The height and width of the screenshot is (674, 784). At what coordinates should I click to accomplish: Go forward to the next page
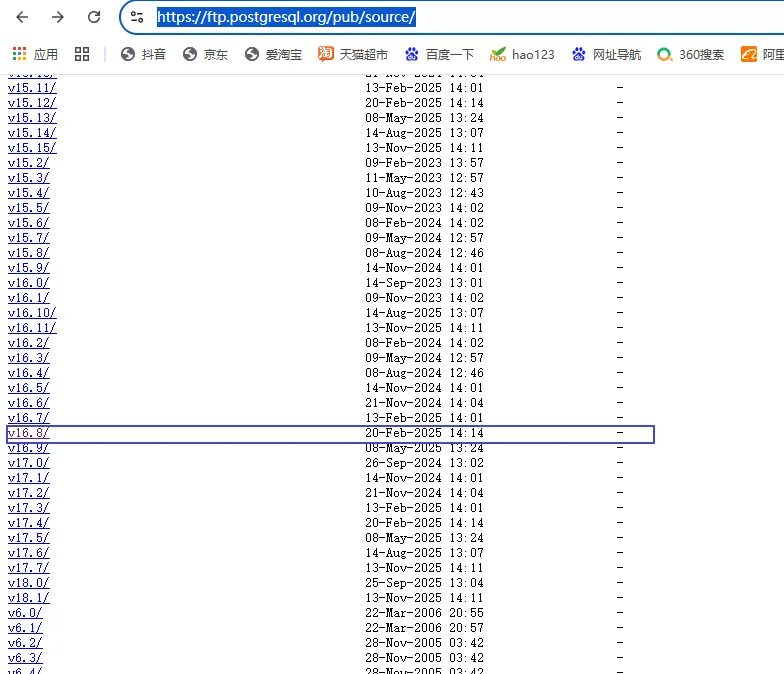click(x=58, y=17)
